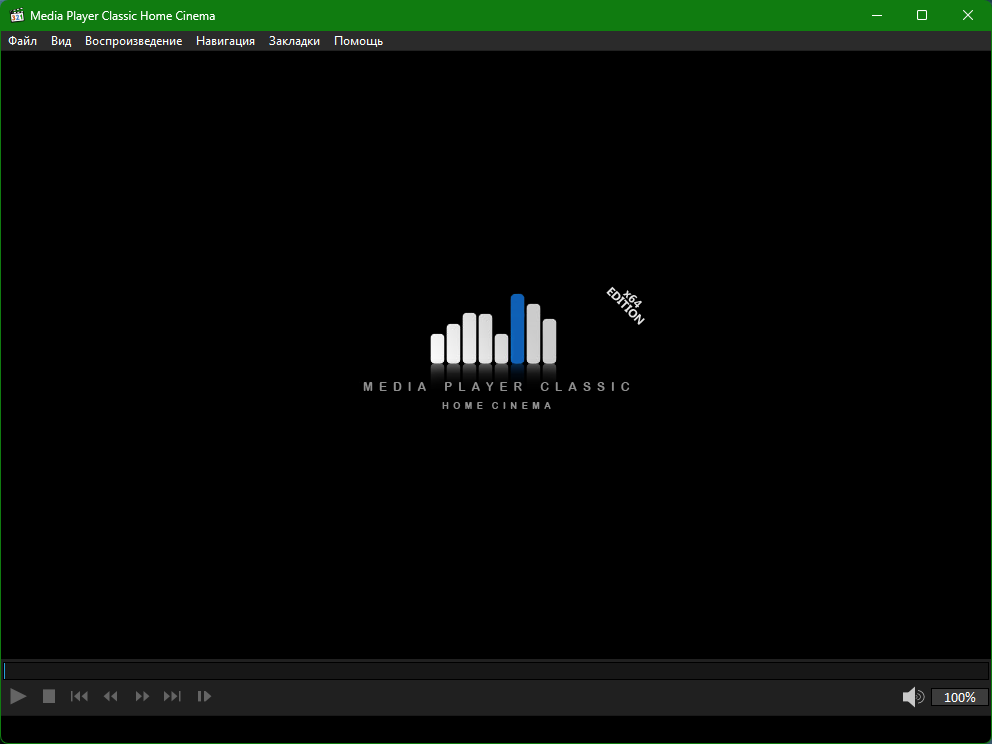This screenshot has height=744, width=992.
Task: Skip to next track icon
Action: [x=172, y=697]
